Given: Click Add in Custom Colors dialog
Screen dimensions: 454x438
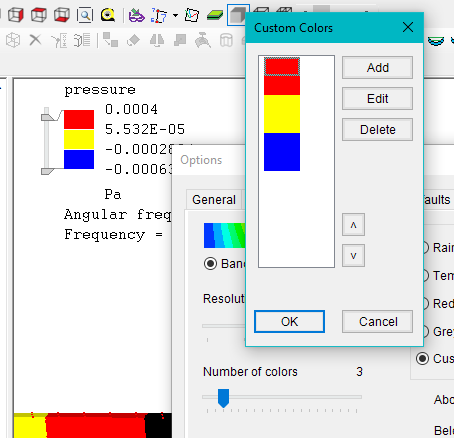Looking at the screenshot, I should pos(377,68).
